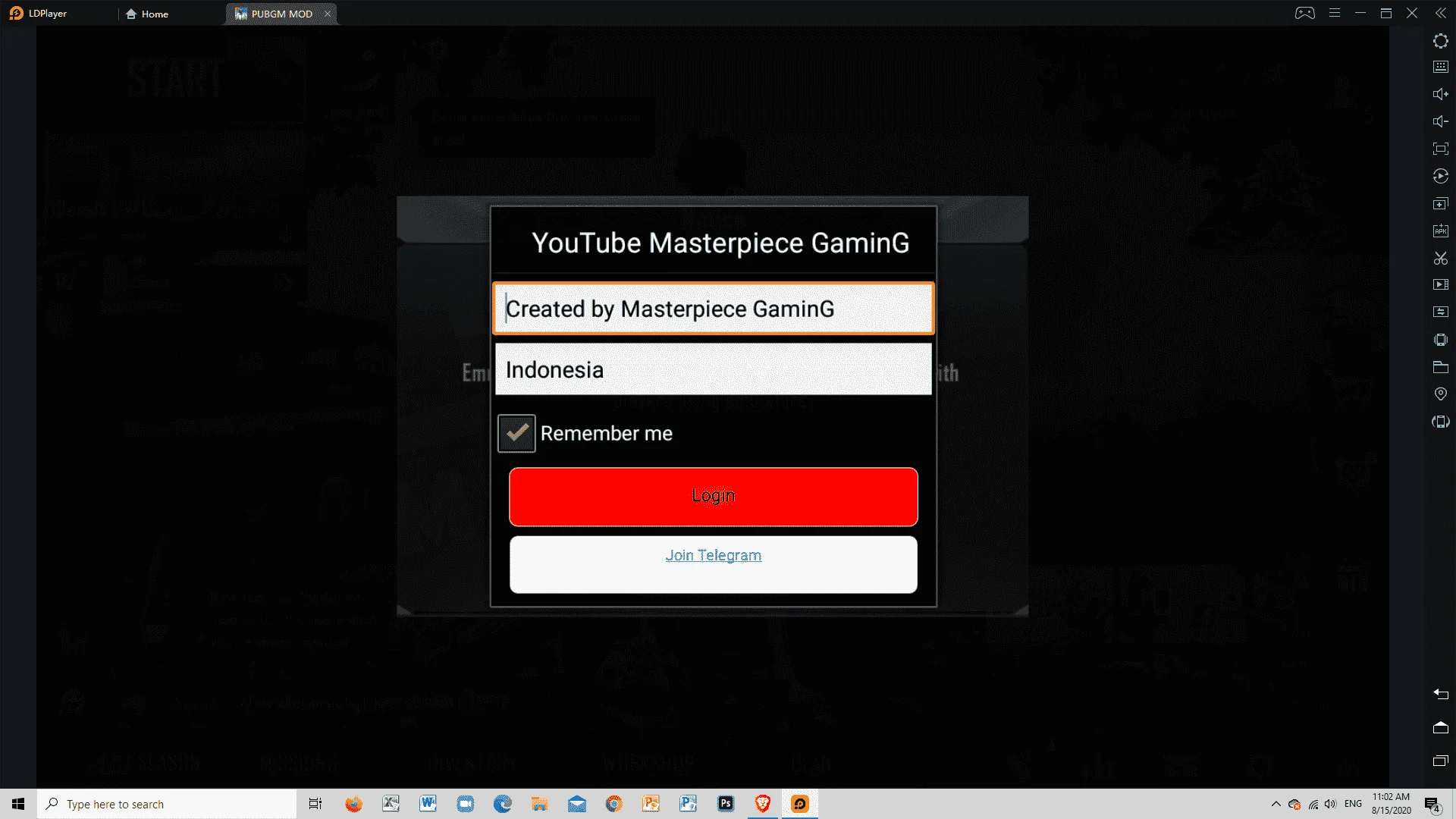Launch PowerPoint from the taskbar
This screenshot has height=819, width=1456.
[x=651, y=804]
